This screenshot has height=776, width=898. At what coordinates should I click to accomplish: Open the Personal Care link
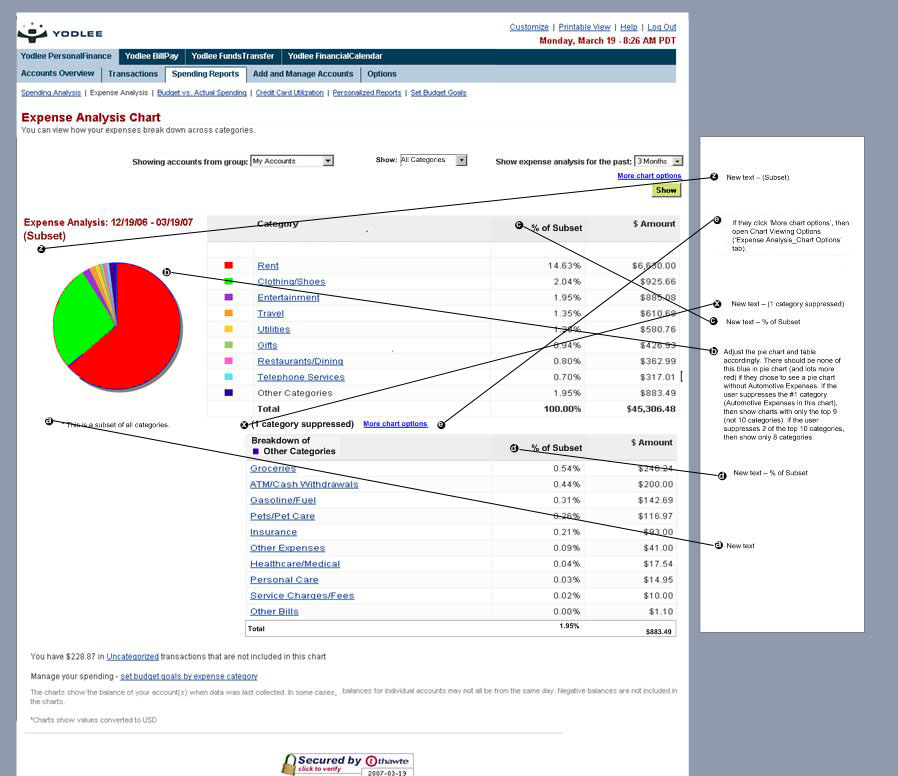click(284, 580)
